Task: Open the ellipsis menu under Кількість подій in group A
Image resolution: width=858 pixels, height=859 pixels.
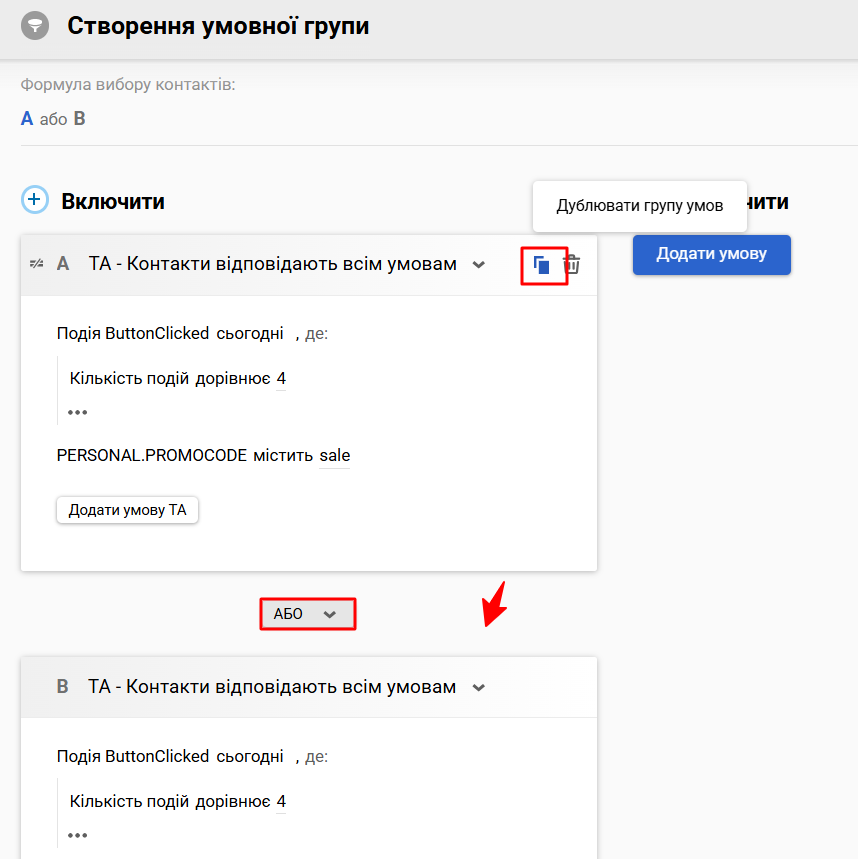Action: (78, 412)
